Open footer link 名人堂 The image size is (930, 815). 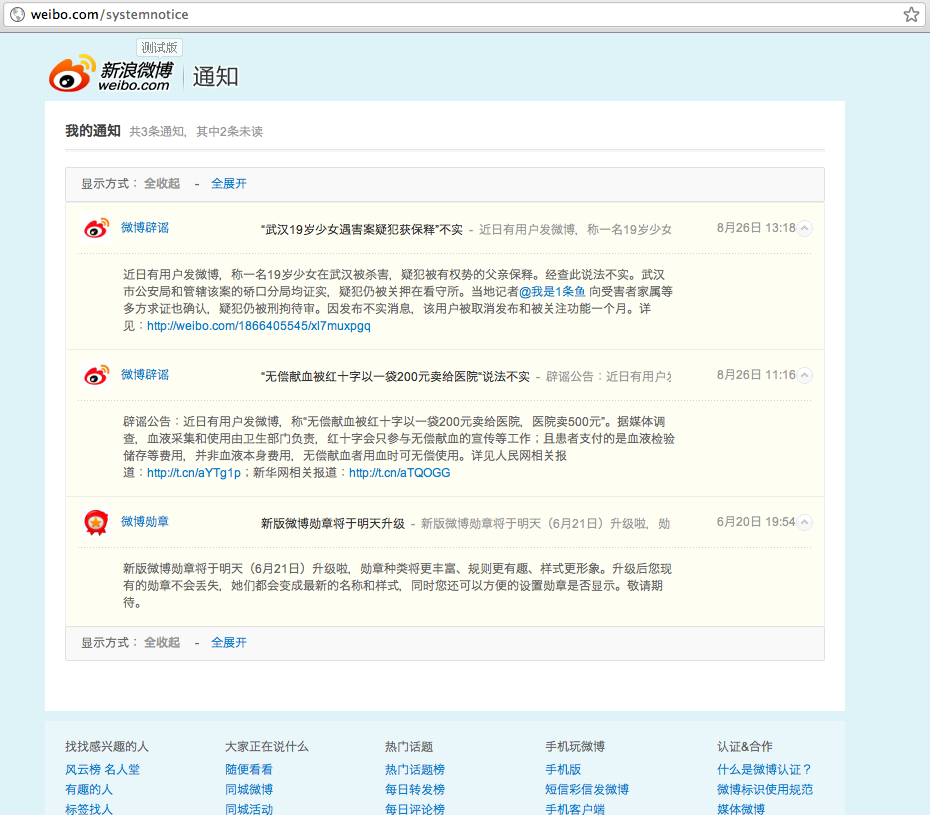(122, 770)
